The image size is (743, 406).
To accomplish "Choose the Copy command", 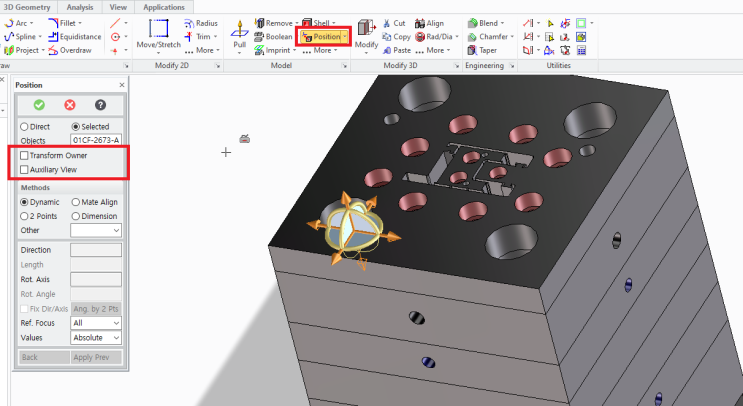I will coord(397,36).
